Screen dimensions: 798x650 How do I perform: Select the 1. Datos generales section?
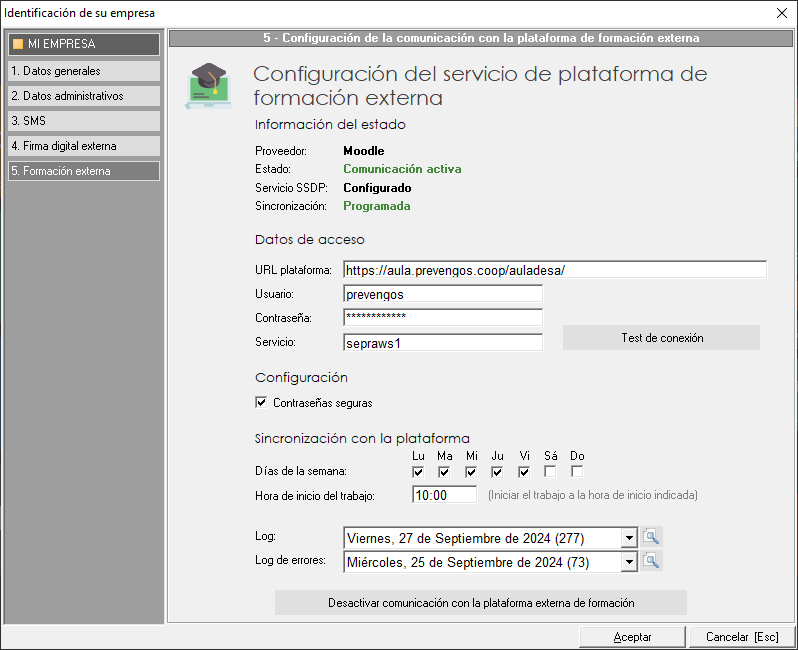(82, 71)
